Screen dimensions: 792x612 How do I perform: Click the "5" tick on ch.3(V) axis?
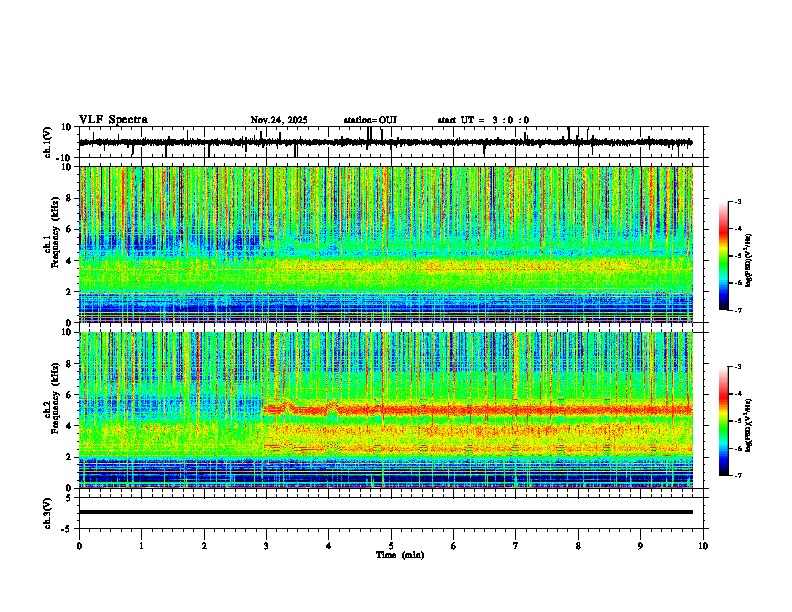coord(70,498)
